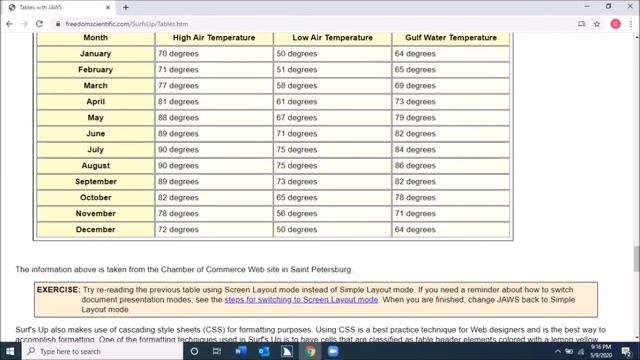Click the December row header
The width and height of the screenshot is (640, 360).
coord(96,229)
